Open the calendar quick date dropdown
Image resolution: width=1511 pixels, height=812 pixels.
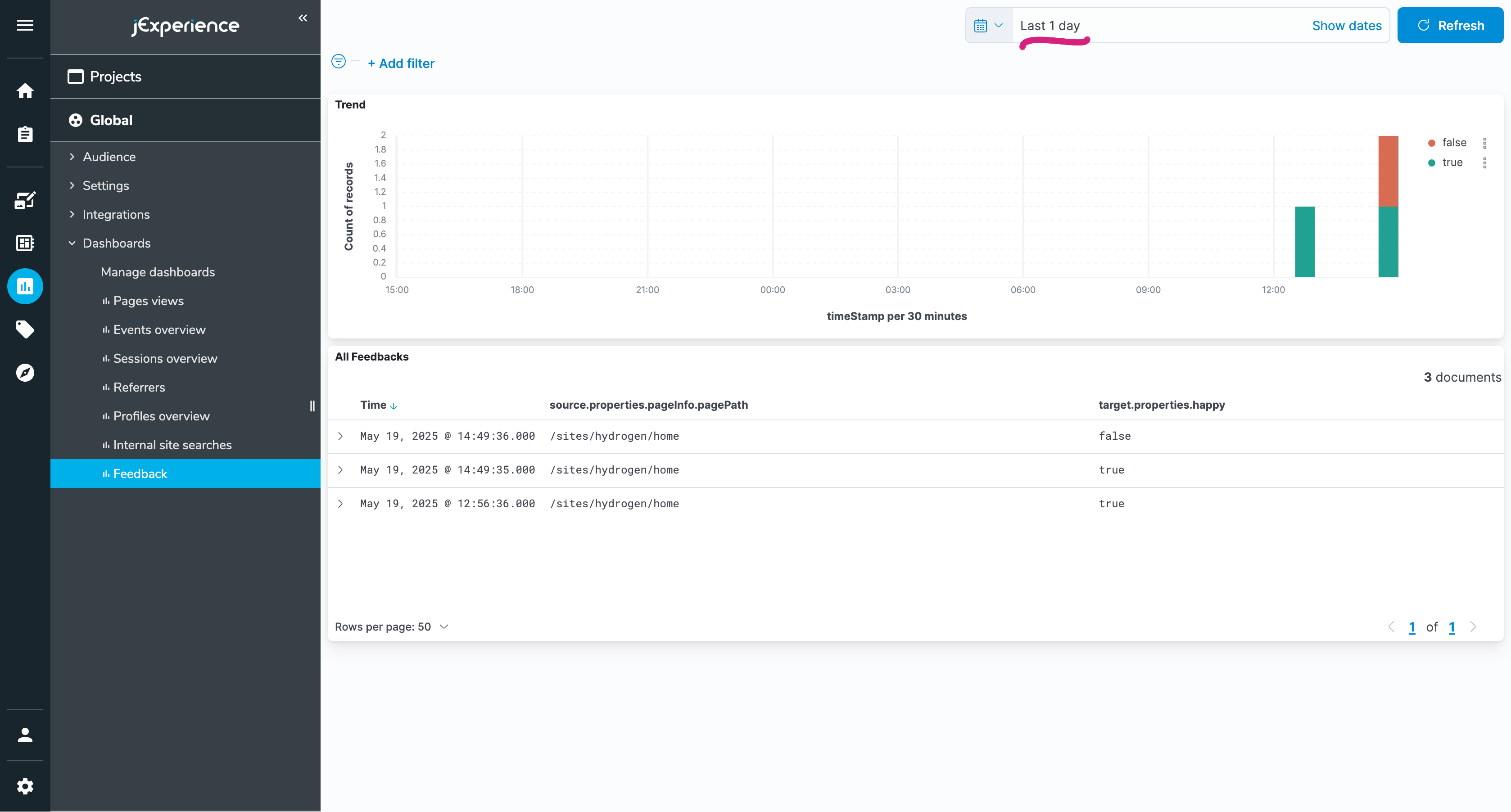pos(988,26)
